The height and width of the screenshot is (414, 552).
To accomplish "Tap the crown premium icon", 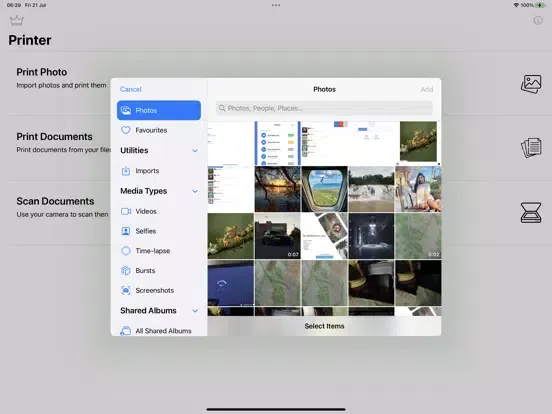I will click(17, 21).
